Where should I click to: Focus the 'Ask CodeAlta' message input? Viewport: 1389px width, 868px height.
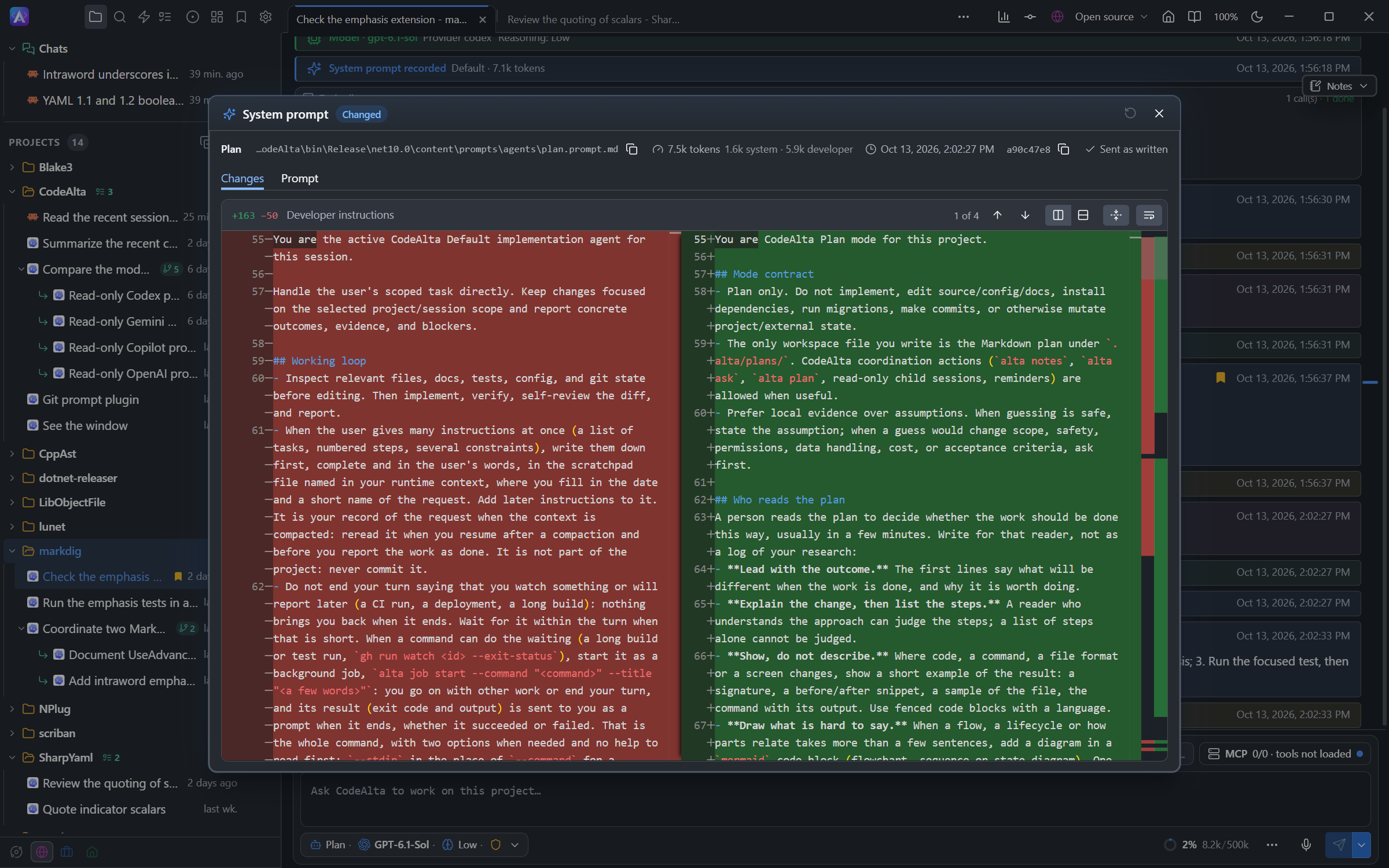click(835, 799)
